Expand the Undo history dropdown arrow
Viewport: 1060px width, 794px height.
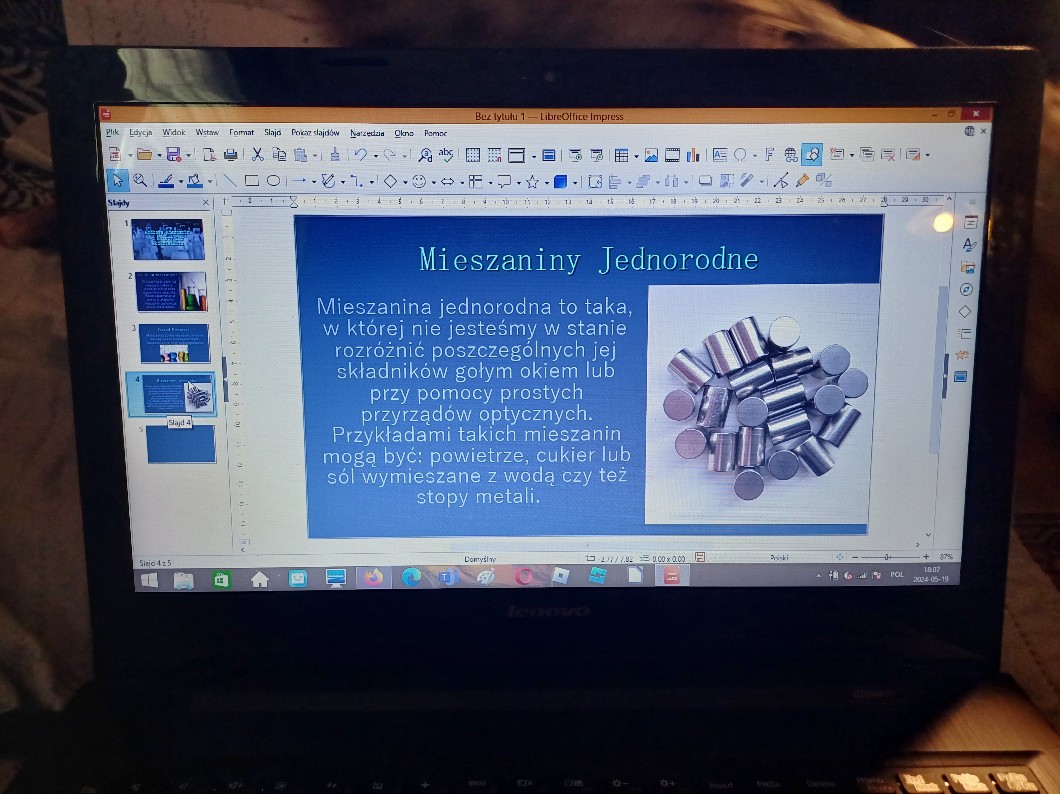click(x=375, y=155)
